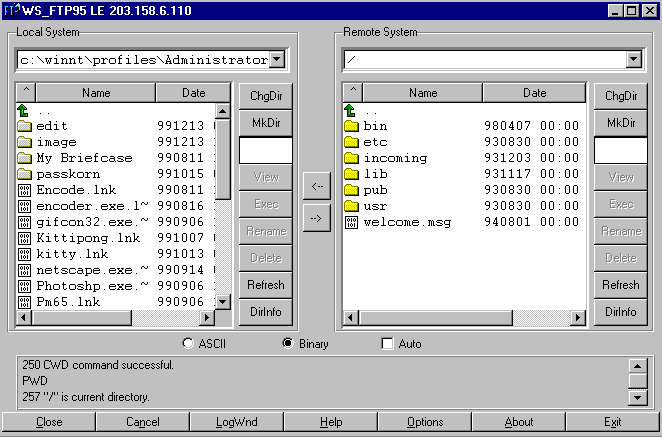
Task: Click the encoder.exe file icon
Action: (24, 206)
